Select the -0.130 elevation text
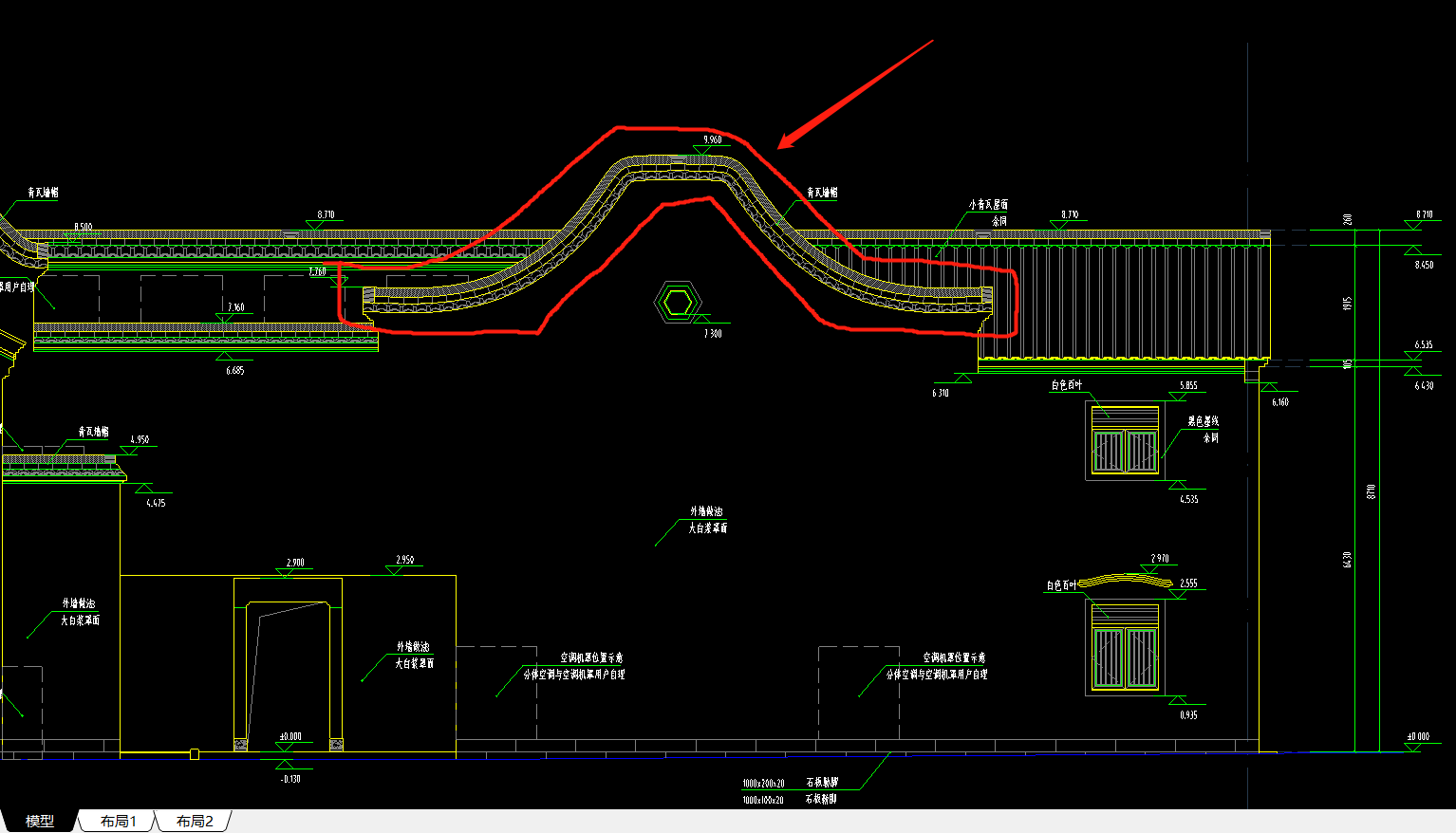This screenshot has height=833, width=1456. (x=290, y=779)
